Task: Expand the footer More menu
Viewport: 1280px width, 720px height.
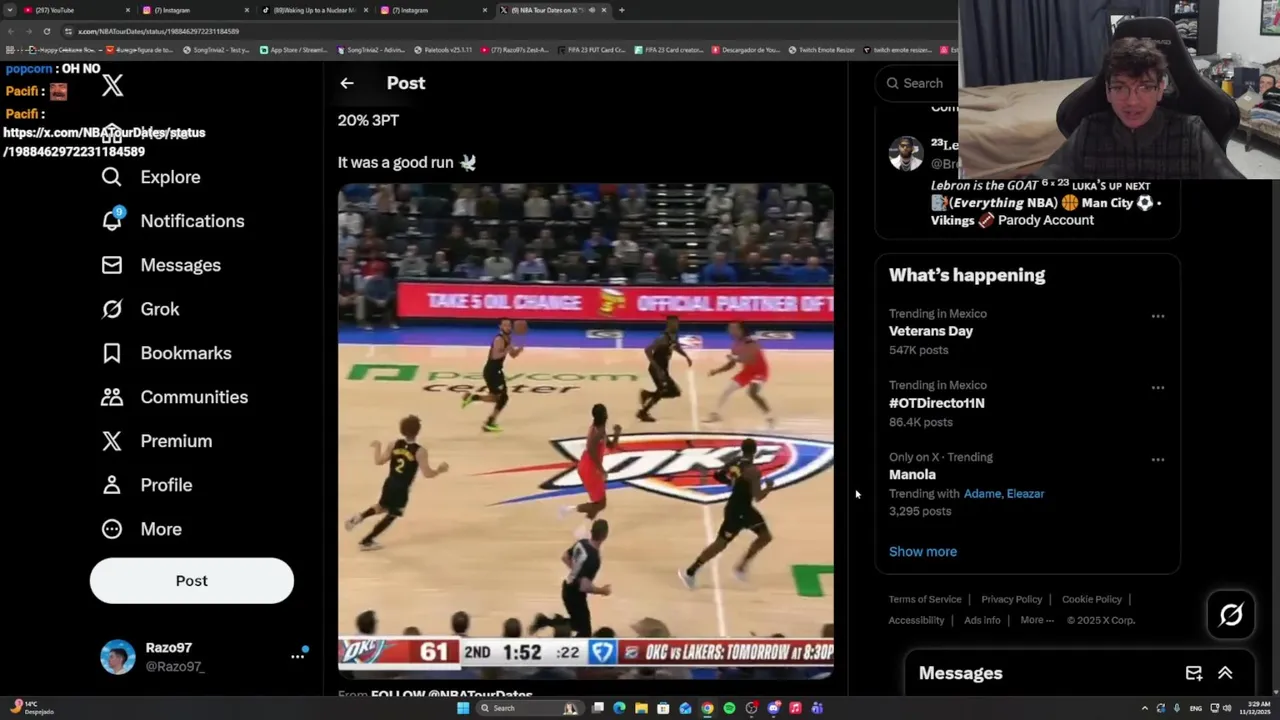Action: click(1037, 620)
